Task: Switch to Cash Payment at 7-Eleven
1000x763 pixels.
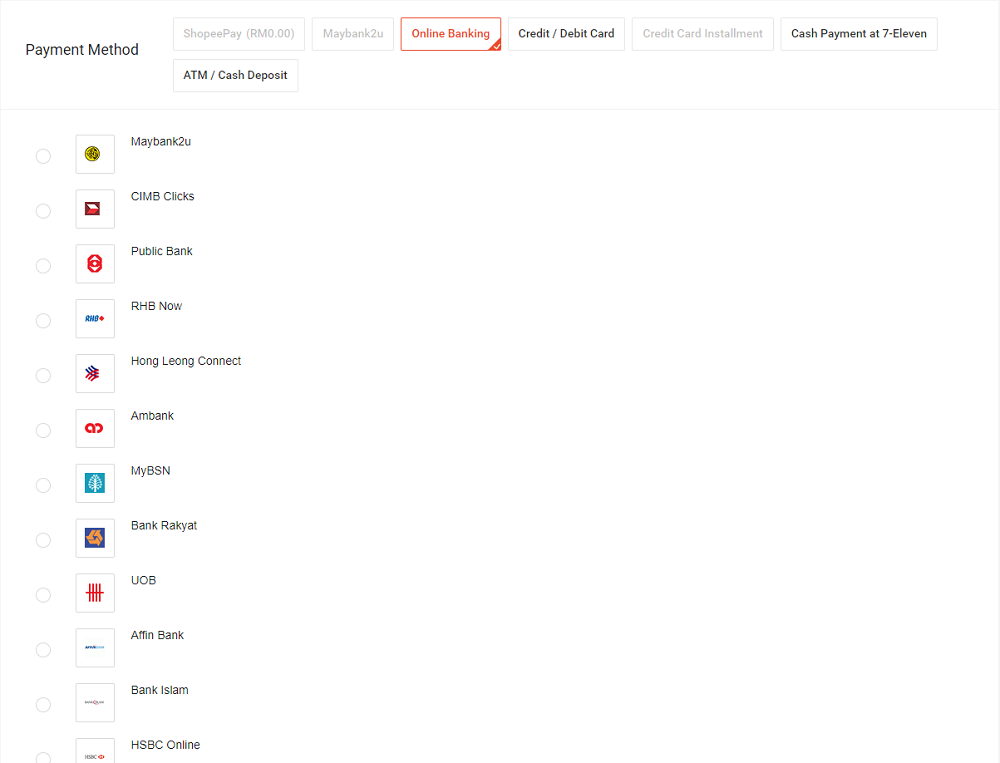Action: click(859, 34)
